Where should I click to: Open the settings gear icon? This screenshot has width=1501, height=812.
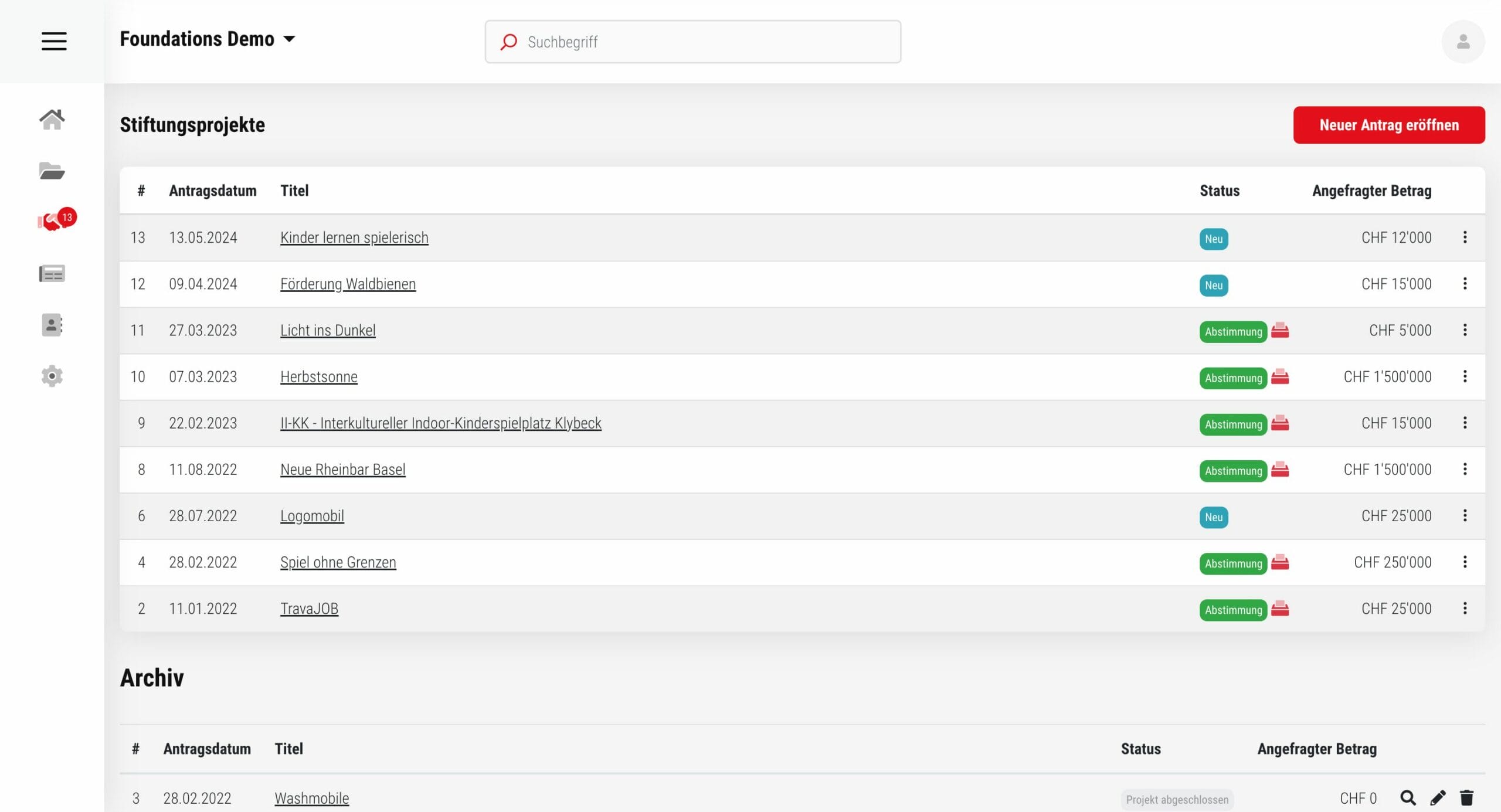[52, 376]
